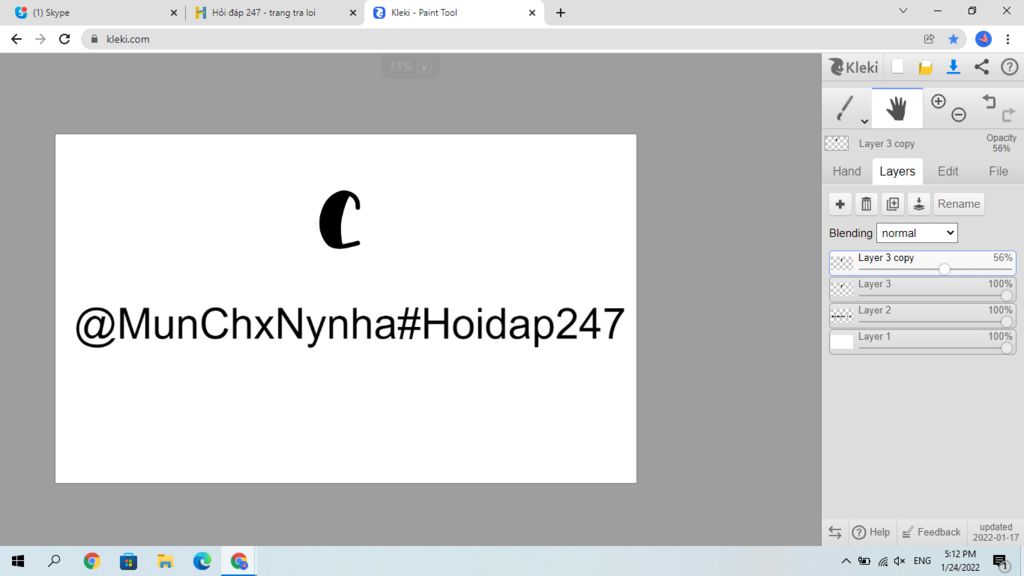Toggle the muted volume icon in tray
The width and height of the screenshot is (1024, 576).
(900, 561)
